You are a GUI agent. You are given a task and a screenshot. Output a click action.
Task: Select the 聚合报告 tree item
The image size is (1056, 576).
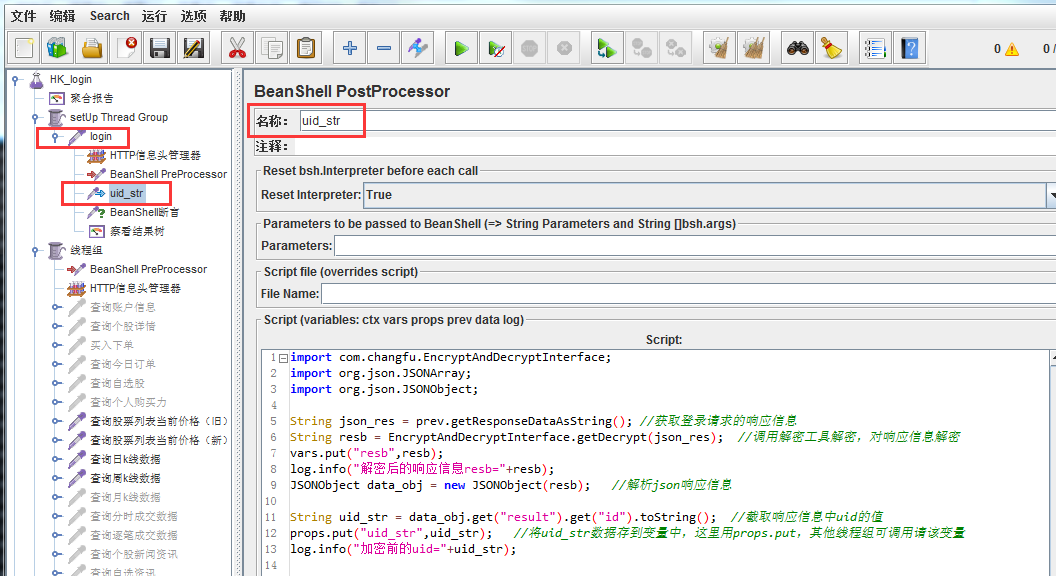(92, 98)
